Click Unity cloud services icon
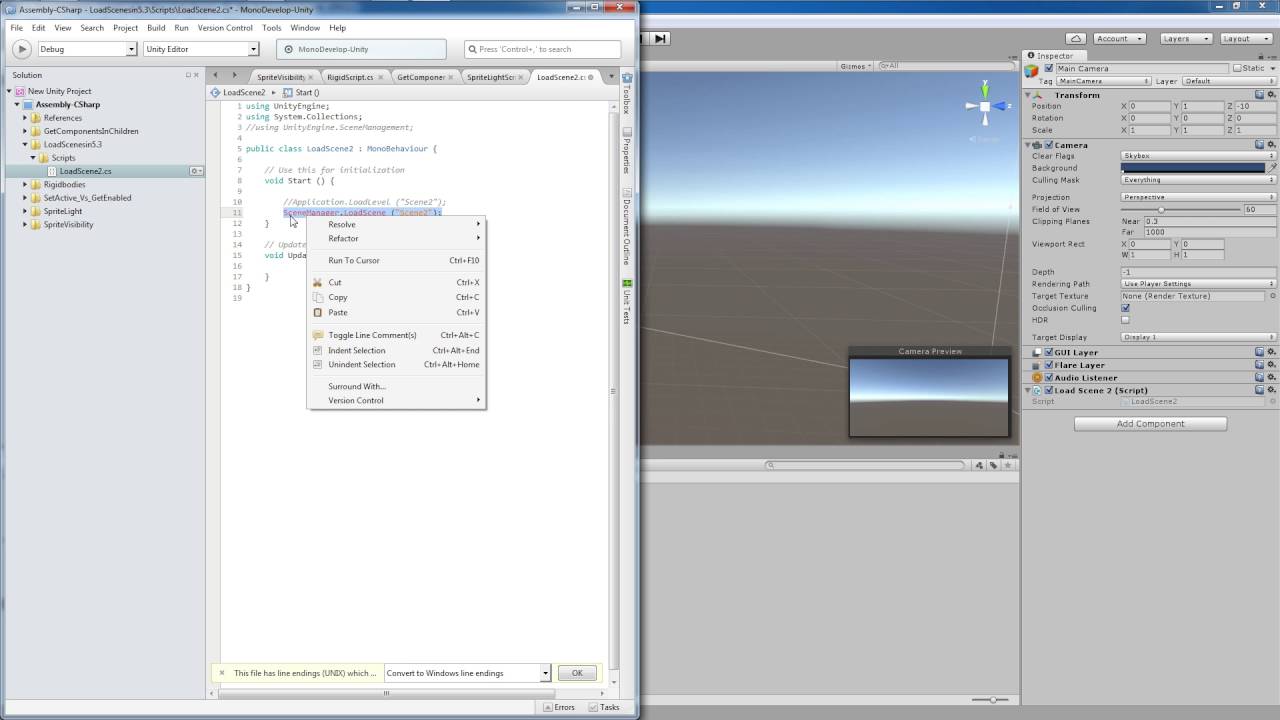Viewport: 1280px width, 720px height. click(x=1075, y=38)
